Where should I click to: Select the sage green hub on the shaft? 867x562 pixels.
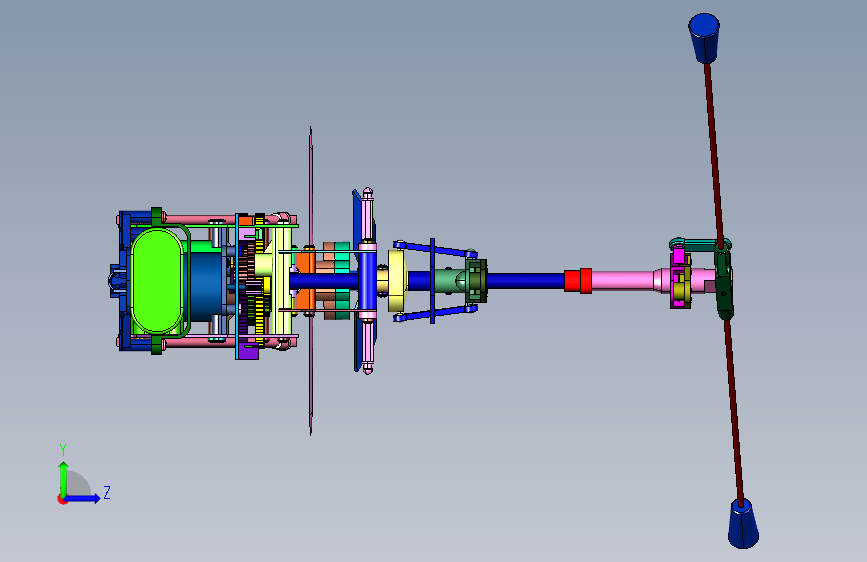coord(449,280)
